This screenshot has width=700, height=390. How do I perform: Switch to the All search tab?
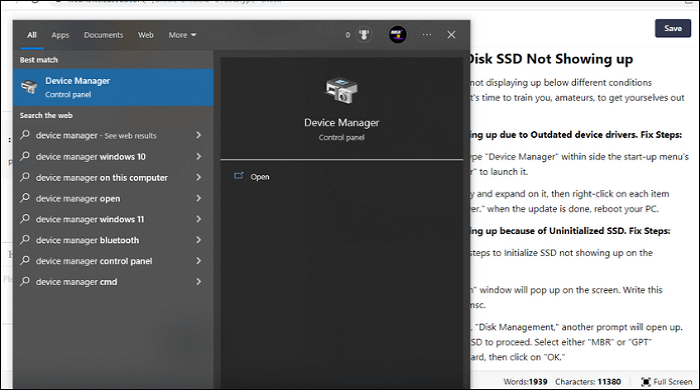click(x=32, y=35)
